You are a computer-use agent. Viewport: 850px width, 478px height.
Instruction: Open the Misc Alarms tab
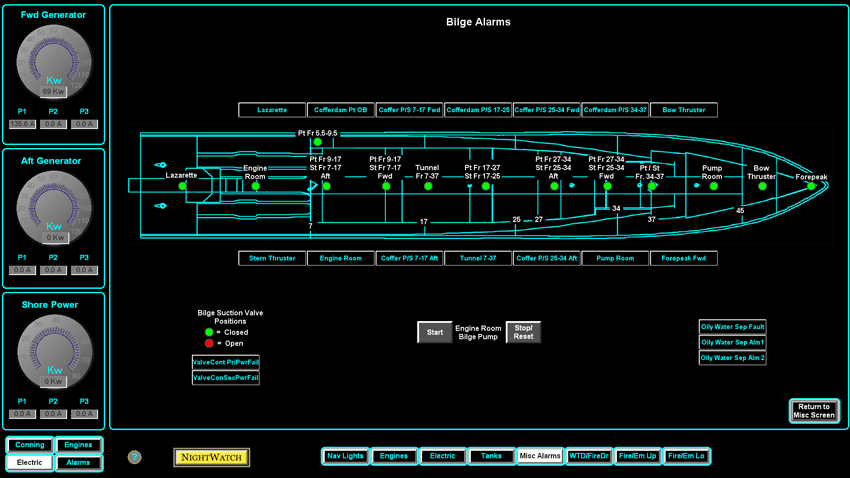540,456
